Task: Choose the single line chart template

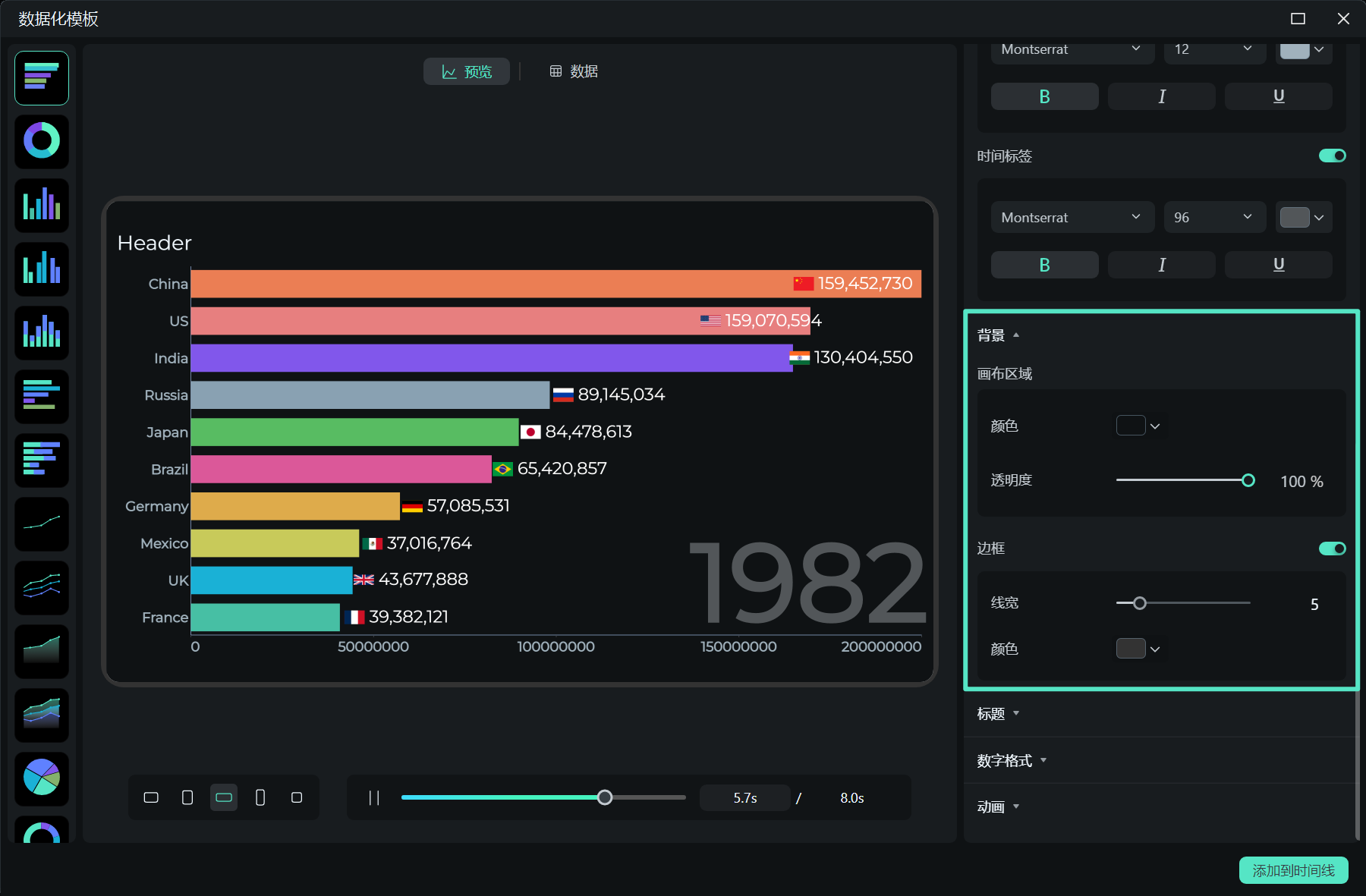Action: [42, 524]
